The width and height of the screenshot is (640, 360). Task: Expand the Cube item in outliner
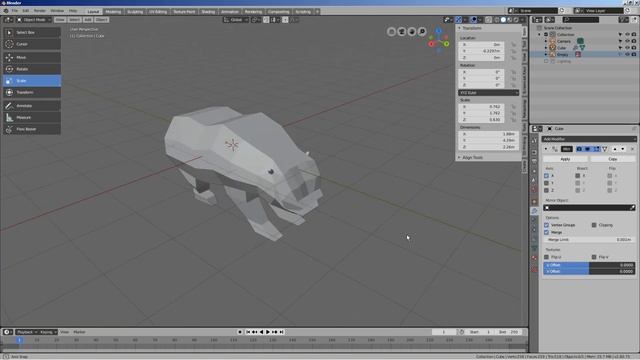pyautogui.click(x=546, y=48)
